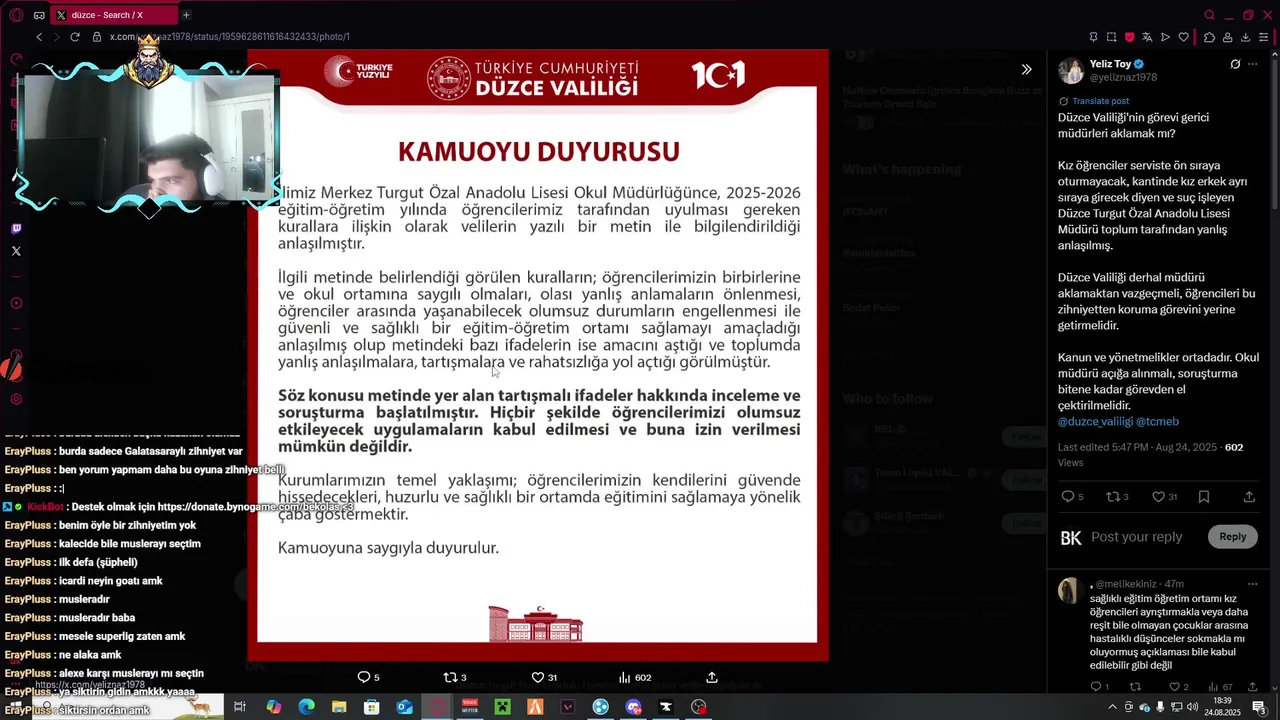Open more menu on @melikekiniz reply

click(1253, 583)
